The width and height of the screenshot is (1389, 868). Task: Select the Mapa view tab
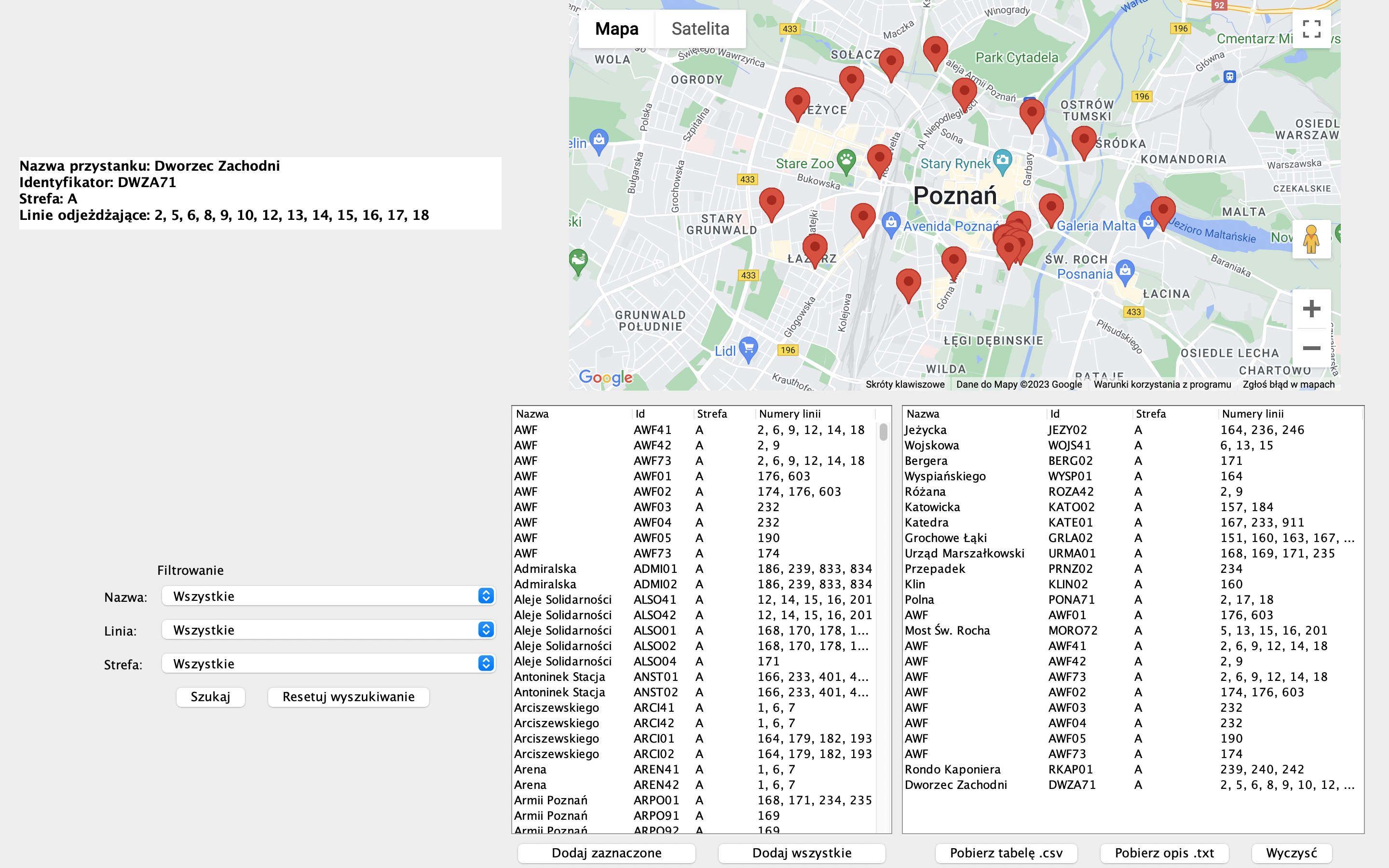point(616,29)
